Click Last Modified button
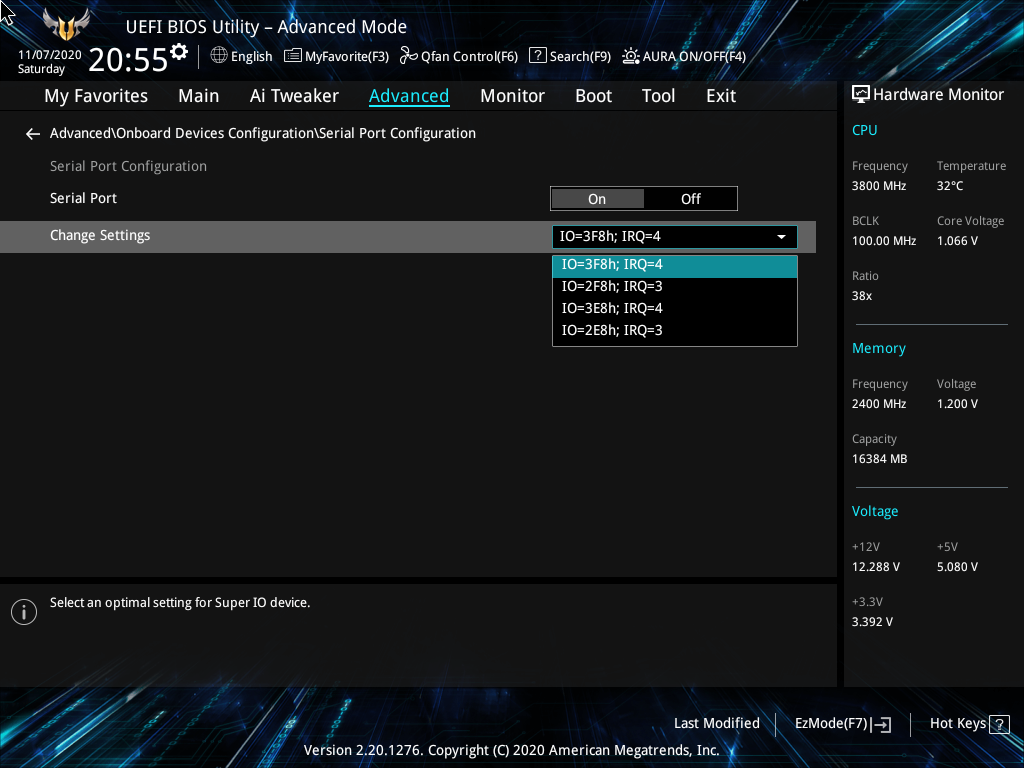Screen dimensions: 1024x768 tap(716, 724)
